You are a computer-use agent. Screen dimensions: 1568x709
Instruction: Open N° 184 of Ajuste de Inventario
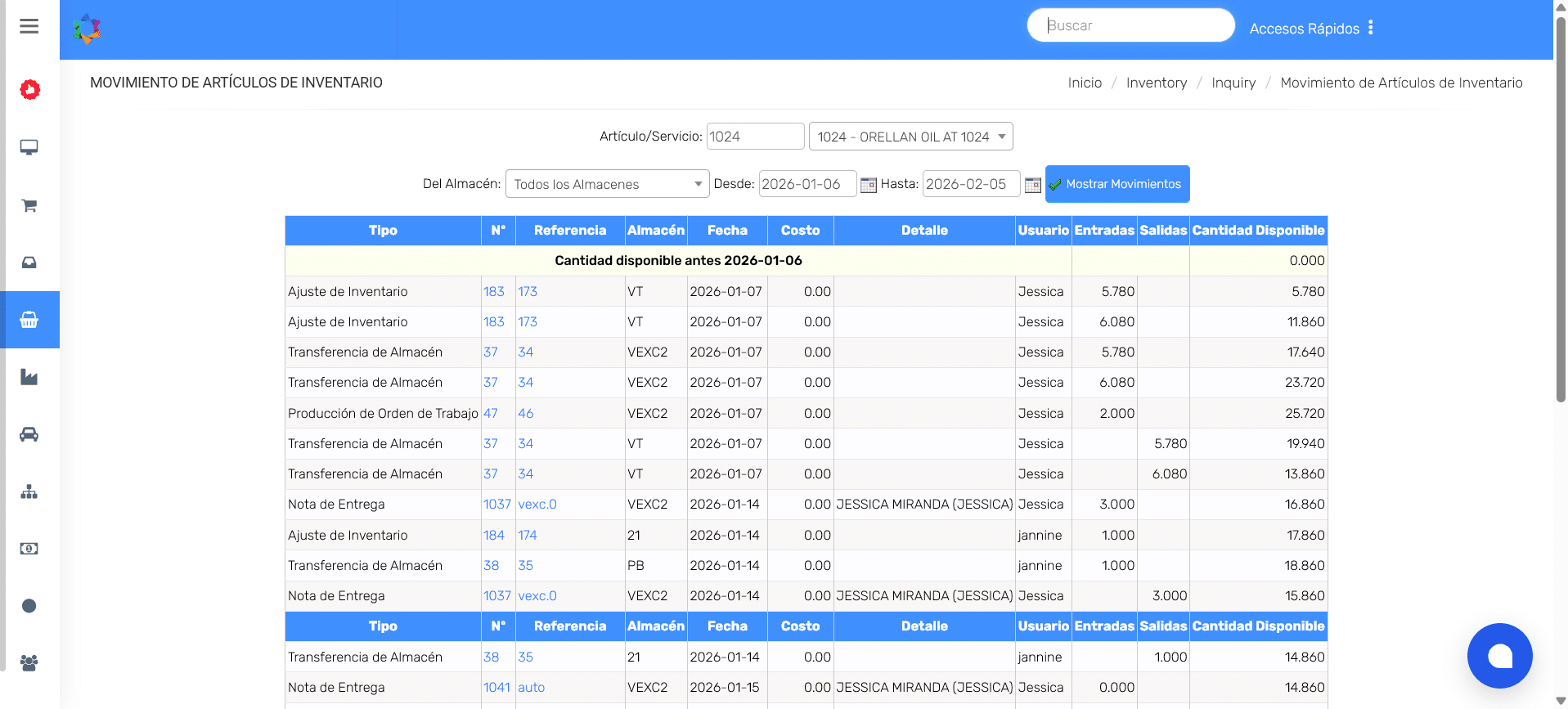pyautogui.click(x=494, y=536)
